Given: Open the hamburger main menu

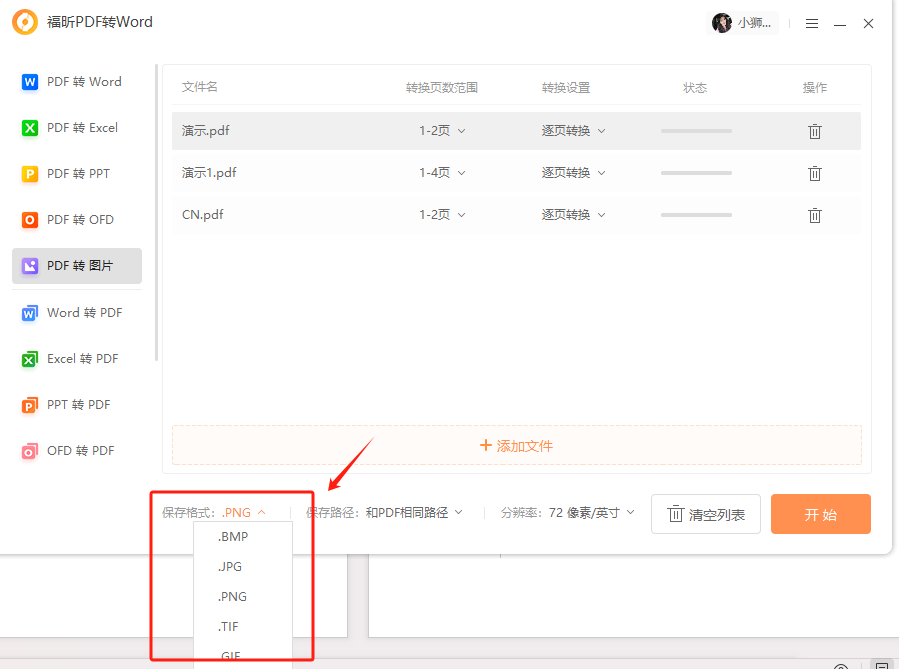Looking at the screenshot, I should [811, 24].
